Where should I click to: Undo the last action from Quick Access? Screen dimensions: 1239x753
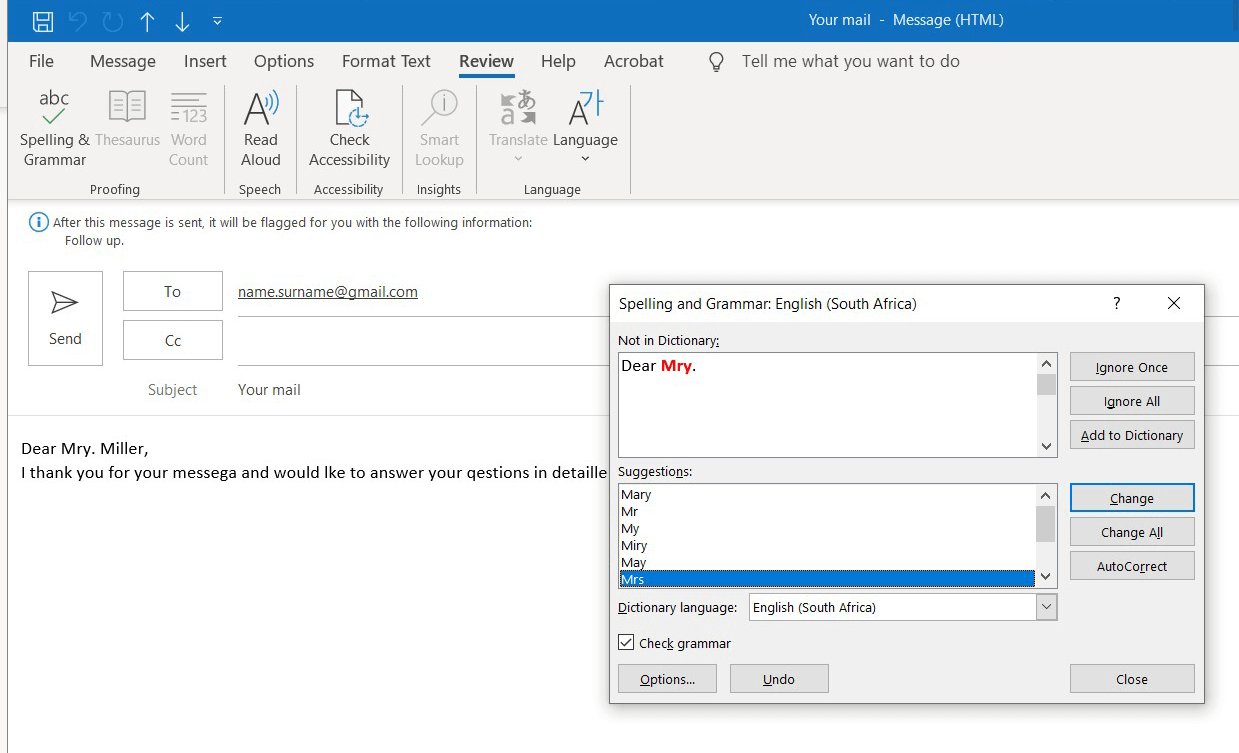tap(77, 19)
